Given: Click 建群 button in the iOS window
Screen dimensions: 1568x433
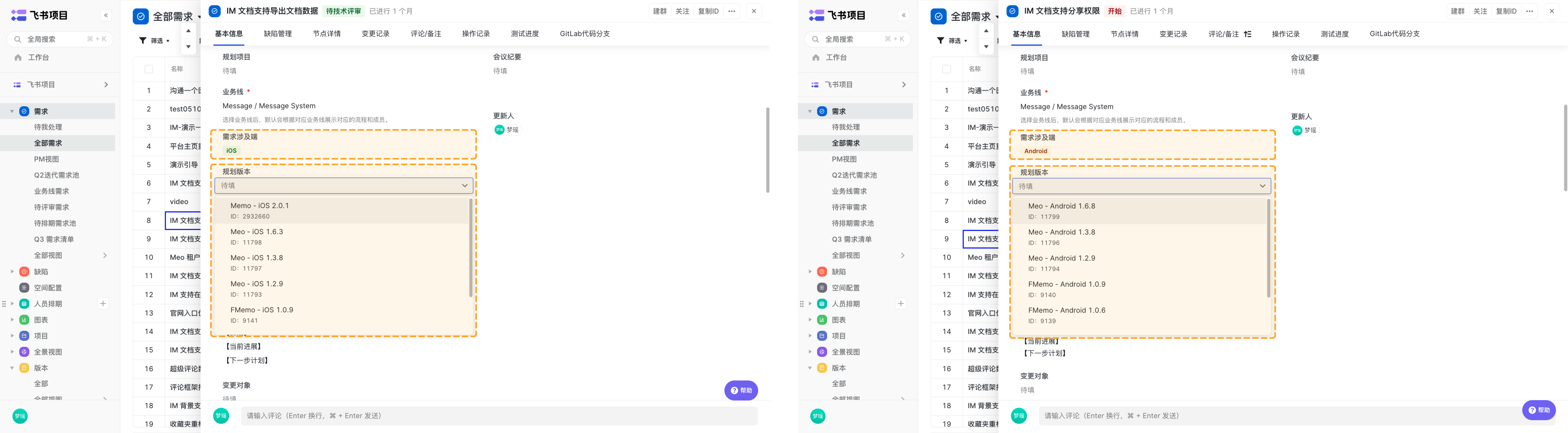Looking at the screenshot, I should click(660, 11).
